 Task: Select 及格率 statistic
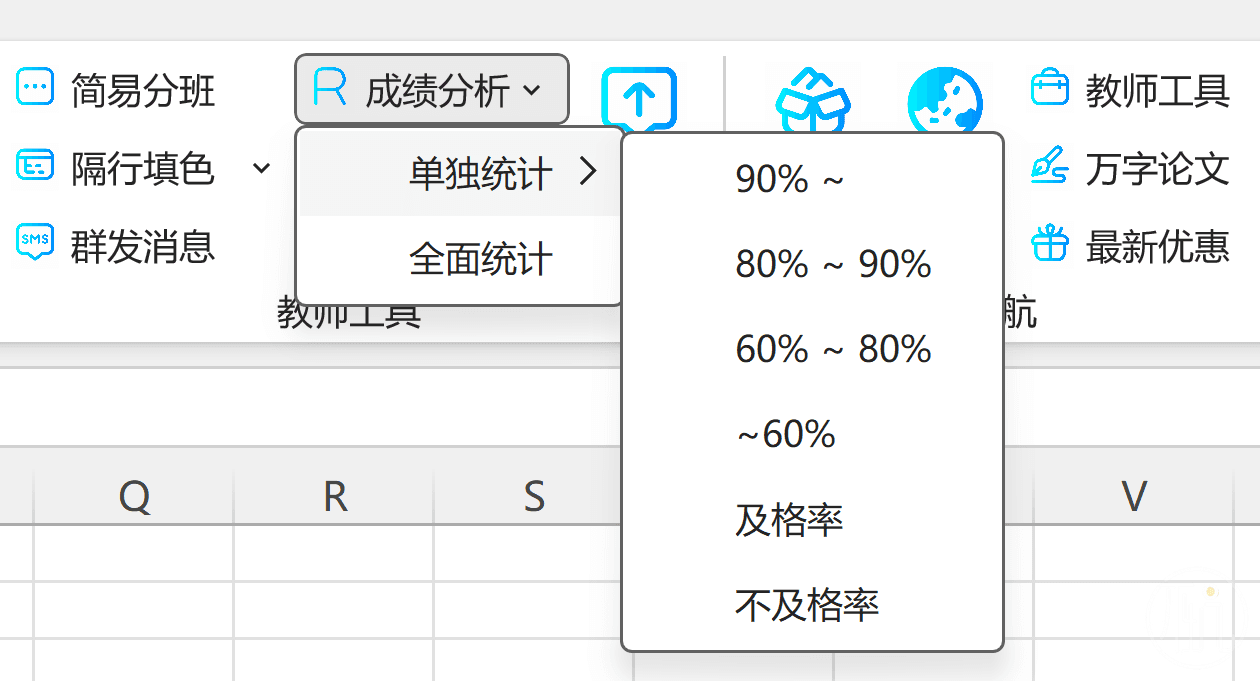[789, 520]
